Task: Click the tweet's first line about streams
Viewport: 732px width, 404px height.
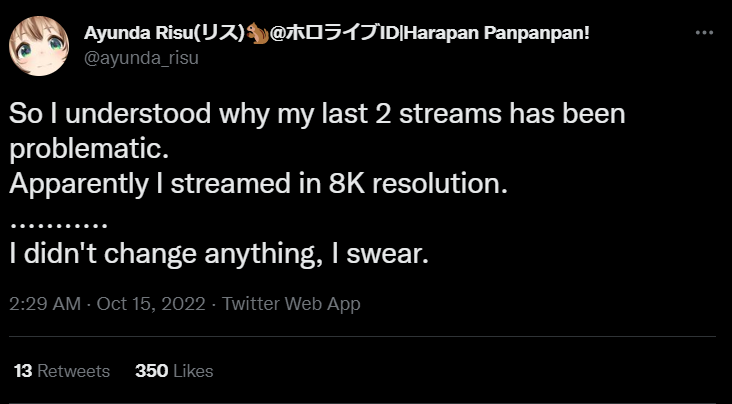Action: (x=317, y=113)
